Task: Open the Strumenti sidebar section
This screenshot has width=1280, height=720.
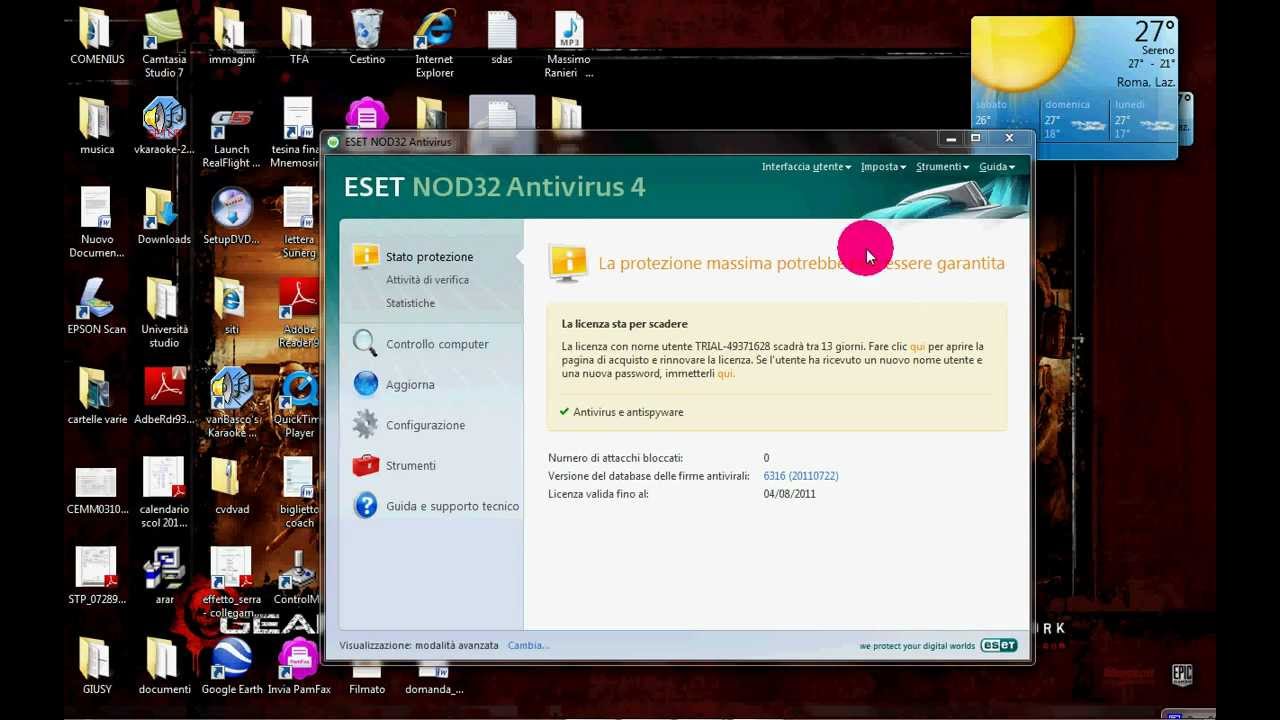Action: click(411, 466)
